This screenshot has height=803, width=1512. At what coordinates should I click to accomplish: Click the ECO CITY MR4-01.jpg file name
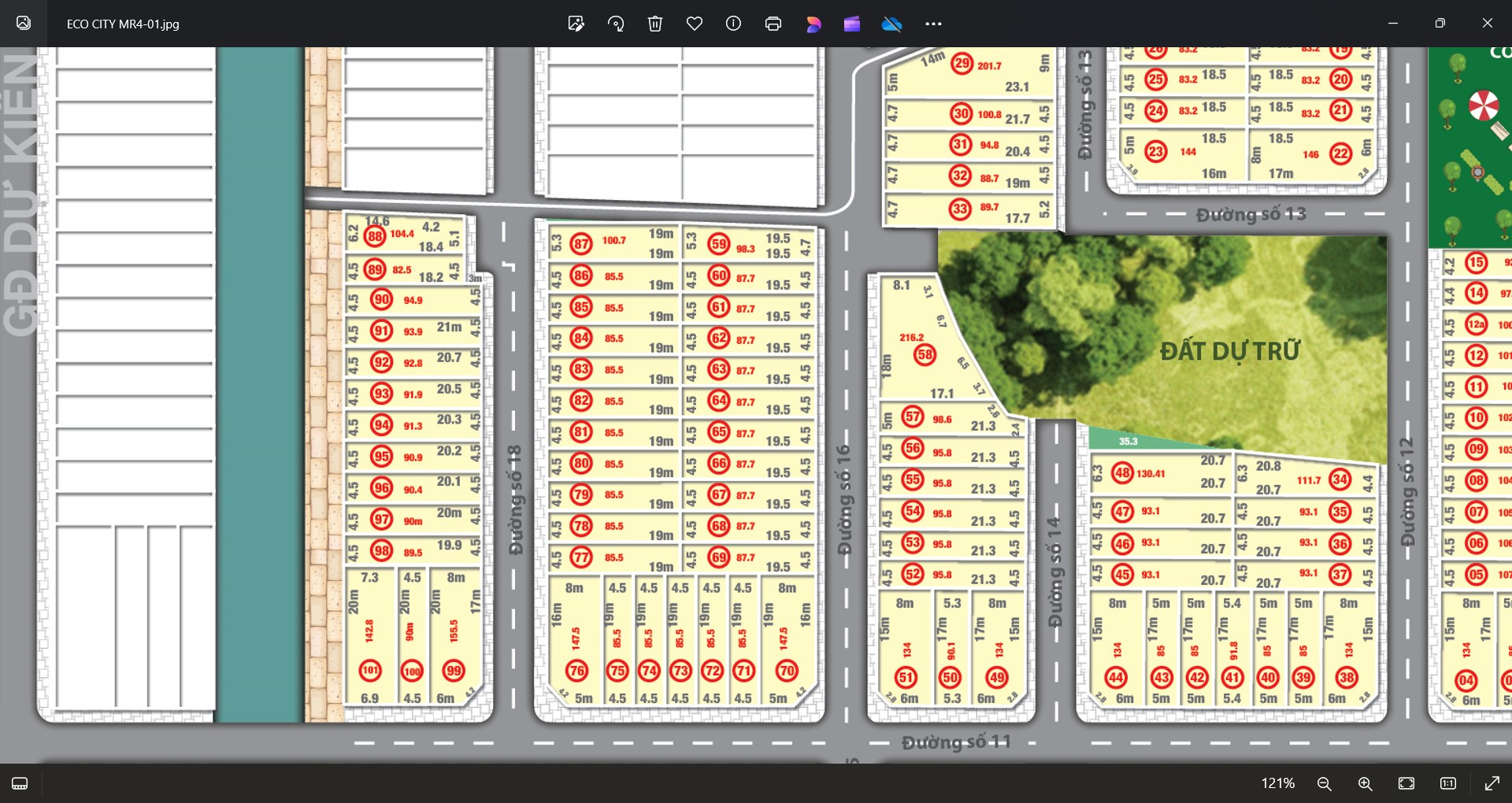pyautogui.click(x=123, y=24)
